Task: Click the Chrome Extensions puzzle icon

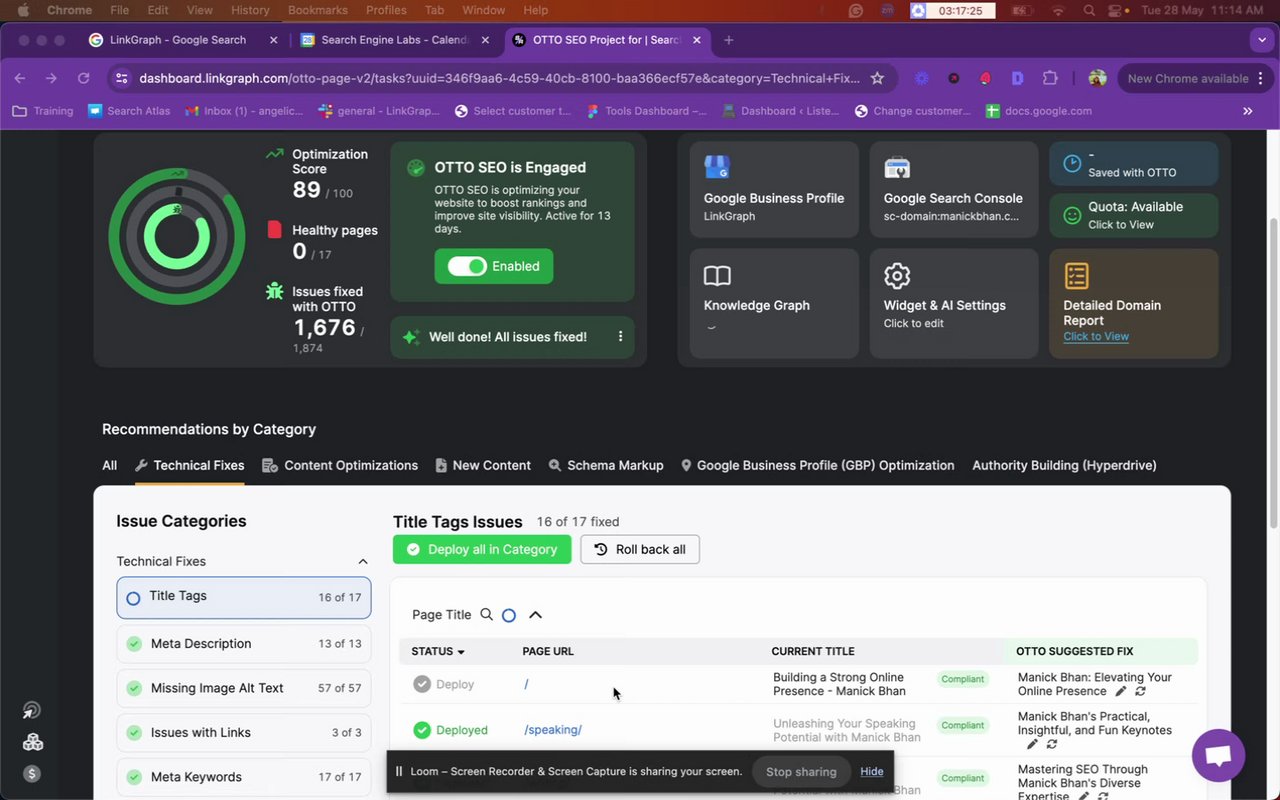Action: pyautogui.click(x=1050, y=78)
